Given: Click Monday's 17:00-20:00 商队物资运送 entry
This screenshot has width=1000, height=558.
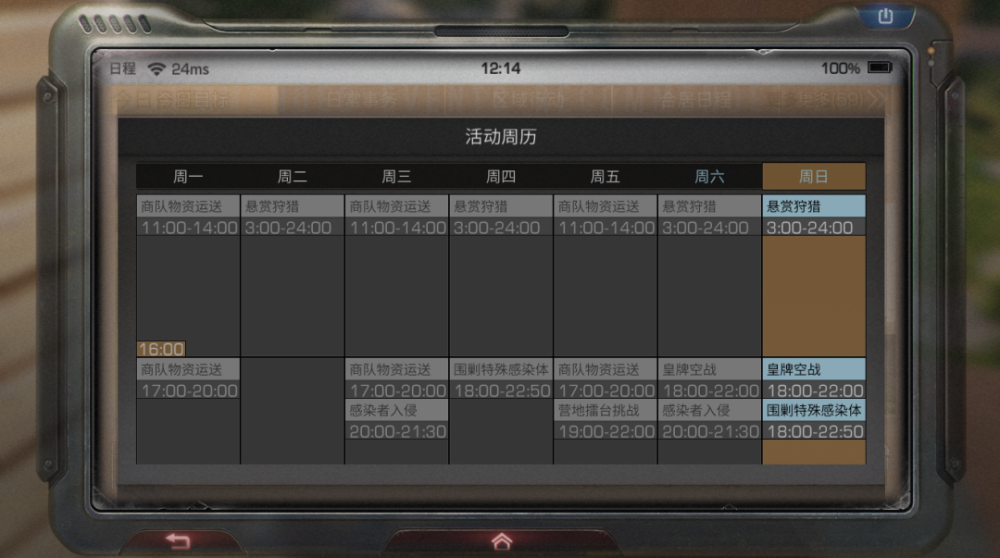Looking at the screenshot, I should click(188, 379).
